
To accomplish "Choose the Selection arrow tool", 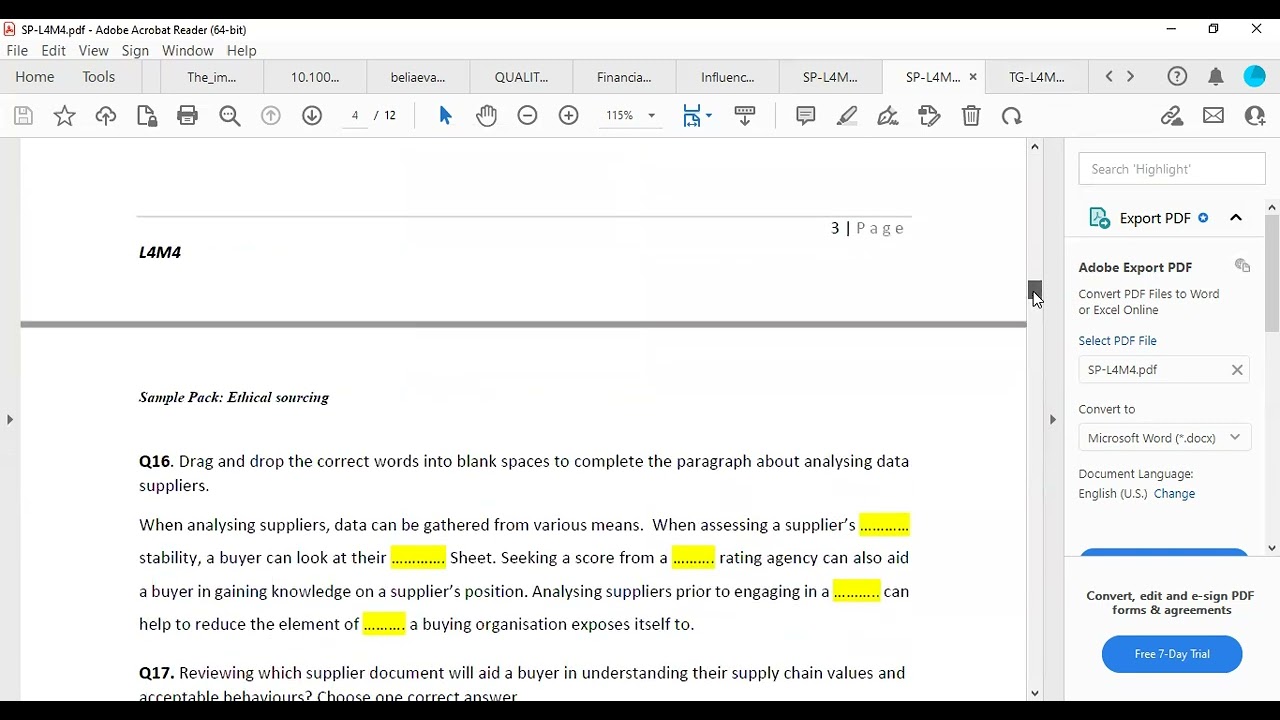I will point(446,116).
